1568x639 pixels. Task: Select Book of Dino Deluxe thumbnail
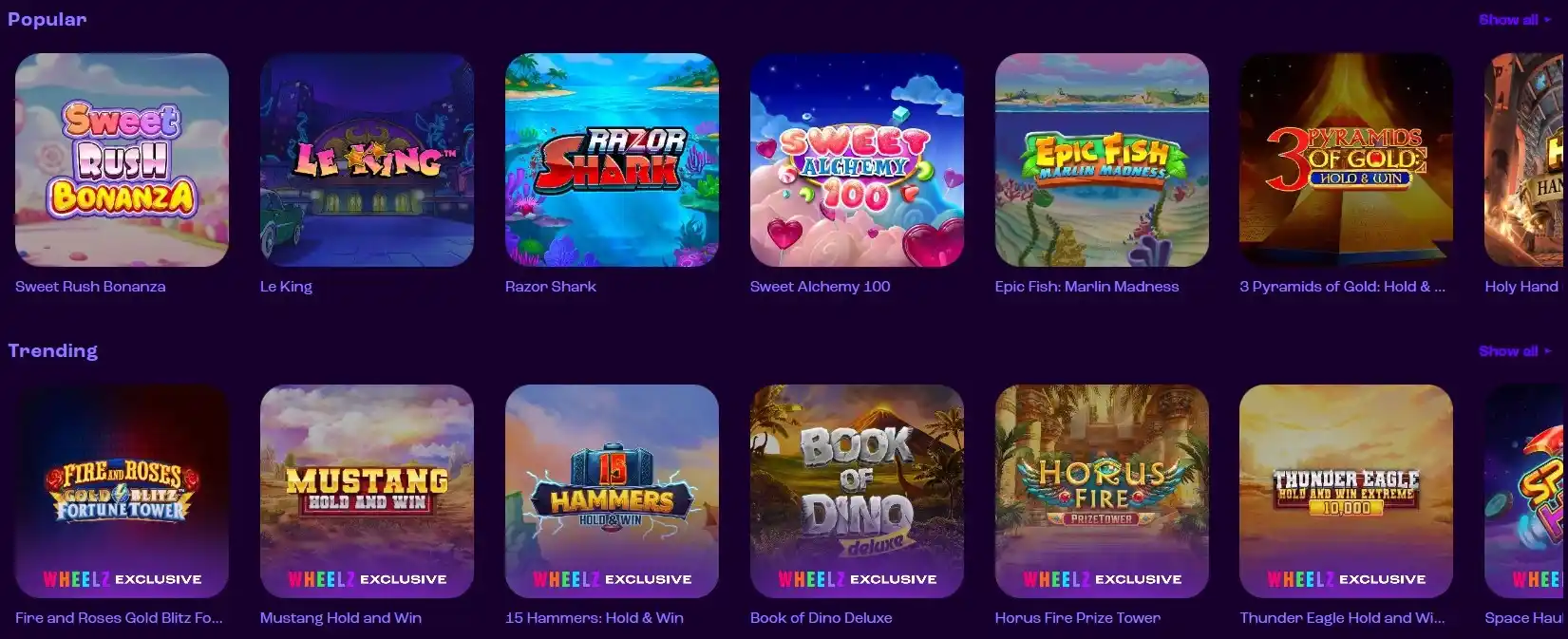pyautogui.click(x=857, y=491)
